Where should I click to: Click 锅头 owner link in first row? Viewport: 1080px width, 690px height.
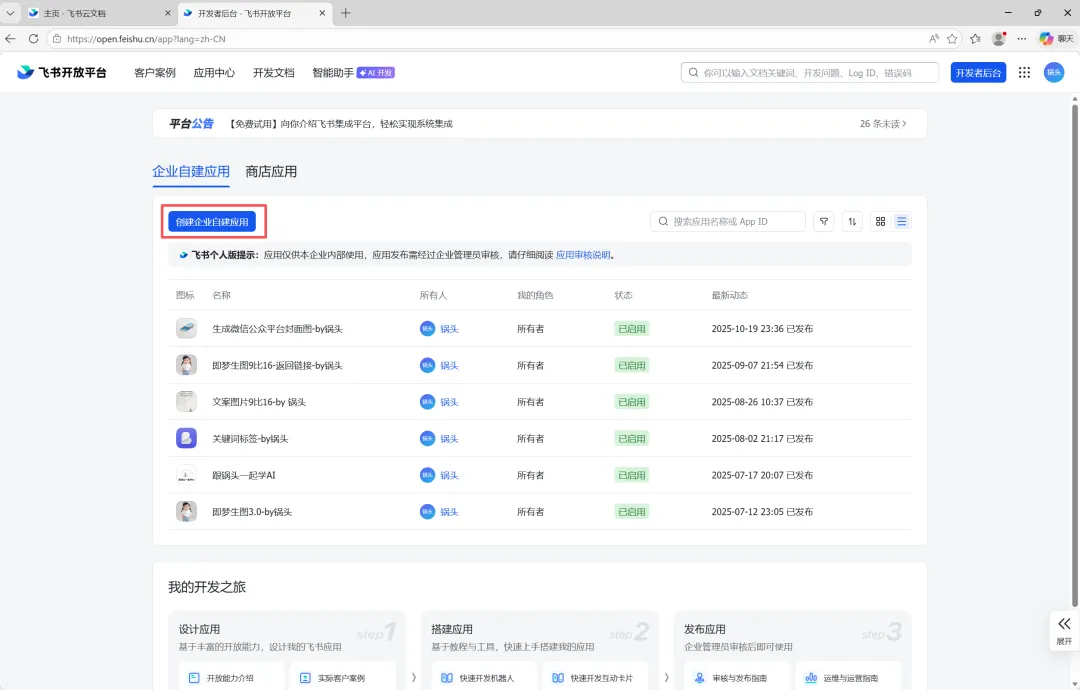449,329
